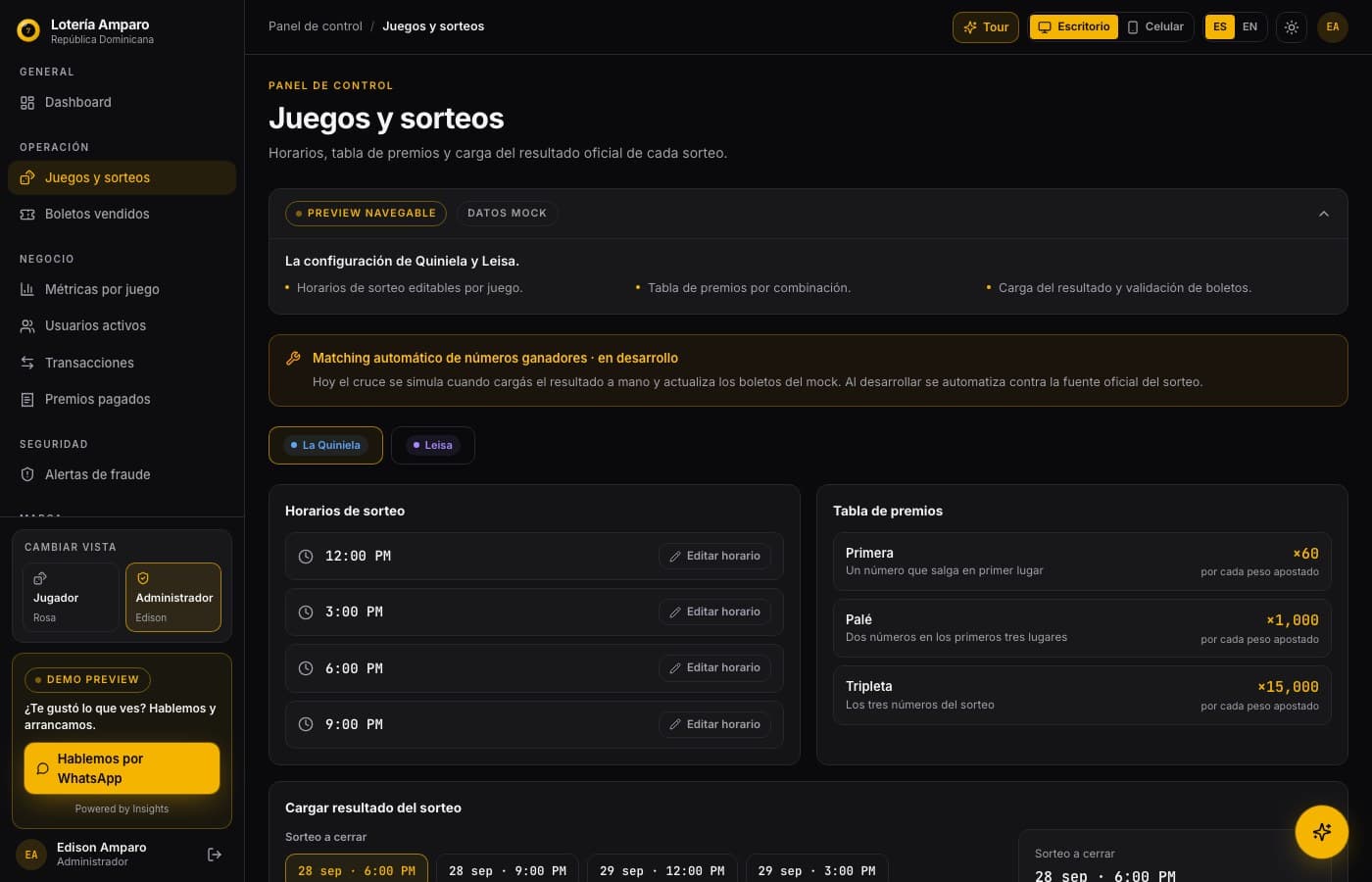Click the clock icon beside 3:00 PM

tap(306, 612)
